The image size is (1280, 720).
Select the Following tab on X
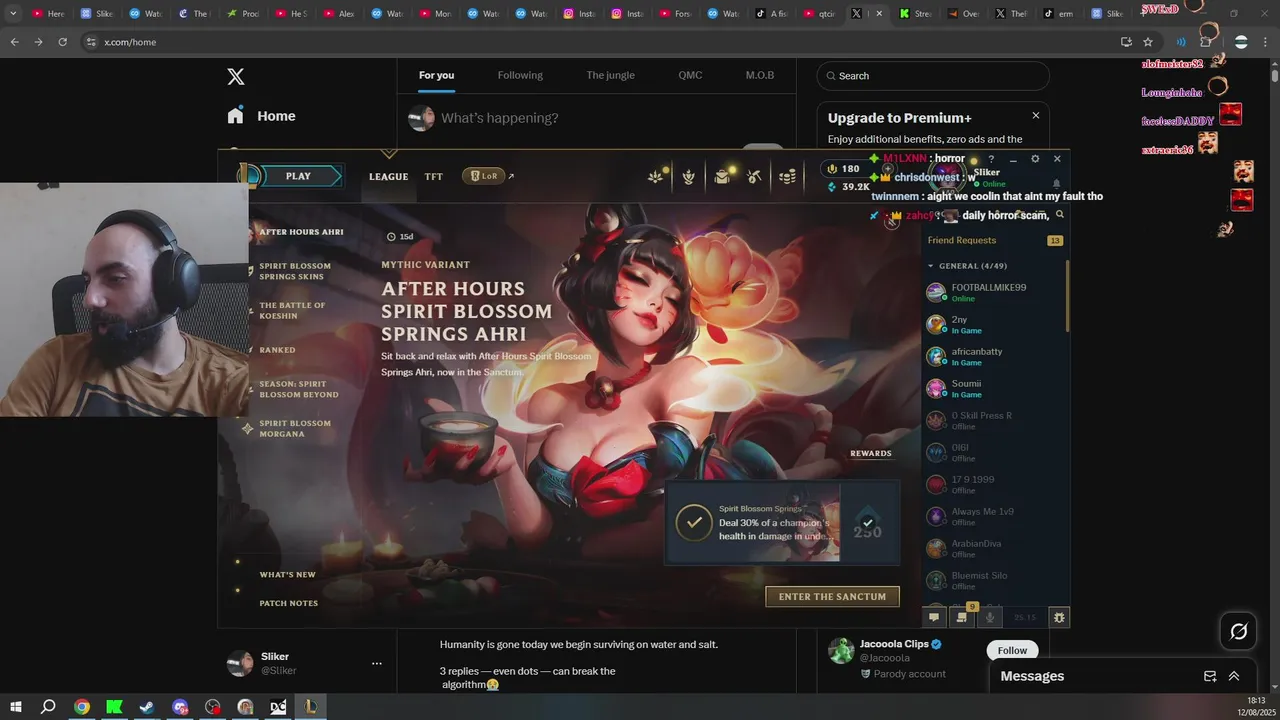point(520,75)
